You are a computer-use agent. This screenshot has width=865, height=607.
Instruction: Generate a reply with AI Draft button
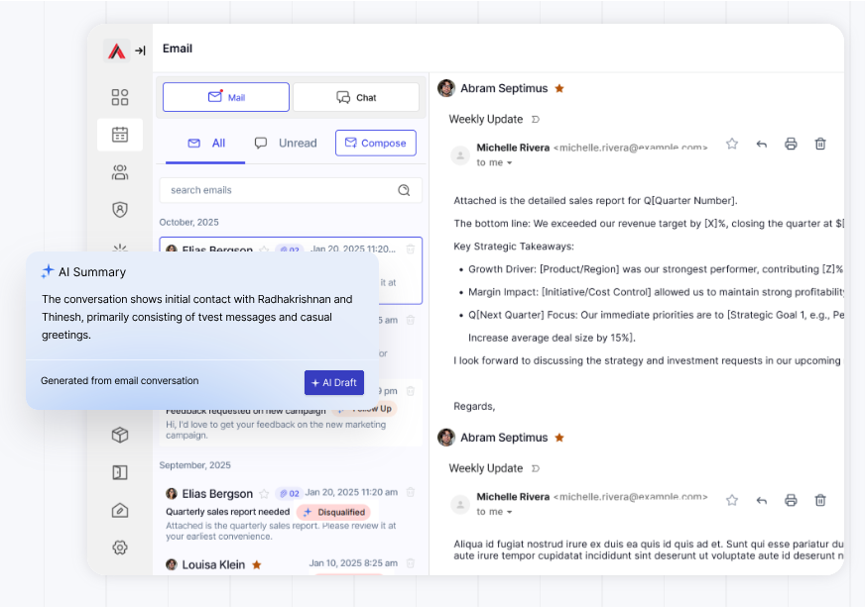334,383
